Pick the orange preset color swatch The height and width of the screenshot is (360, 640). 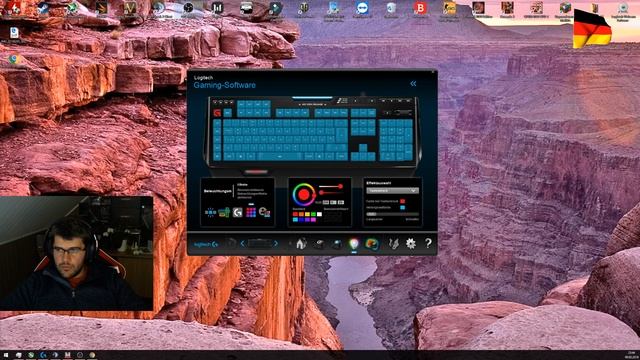(x=301, y=214)
